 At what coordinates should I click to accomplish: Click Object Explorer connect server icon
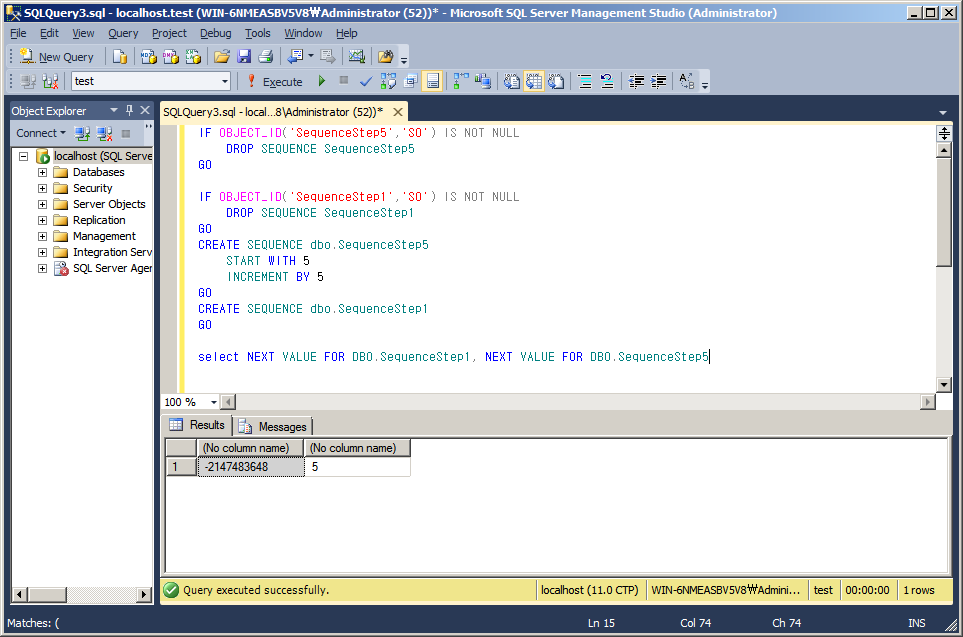click(x=82, y=133)
